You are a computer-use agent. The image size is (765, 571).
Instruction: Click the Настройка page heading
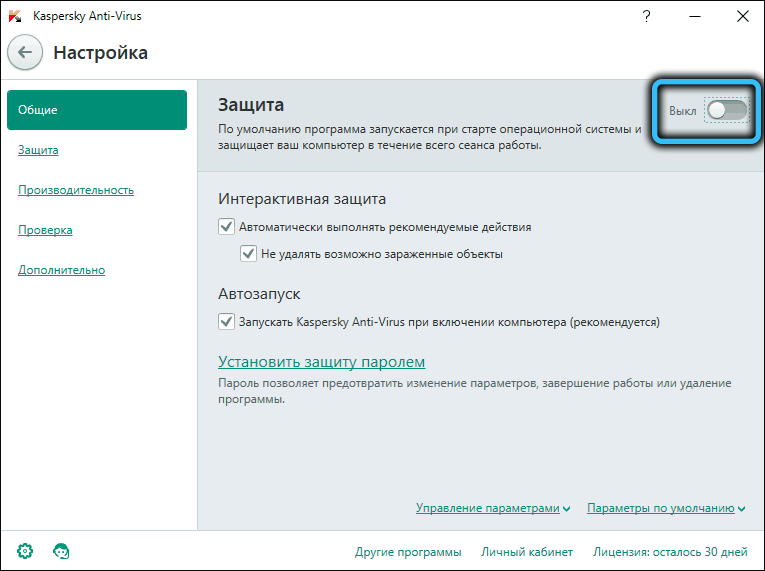[x=101, y=52]
